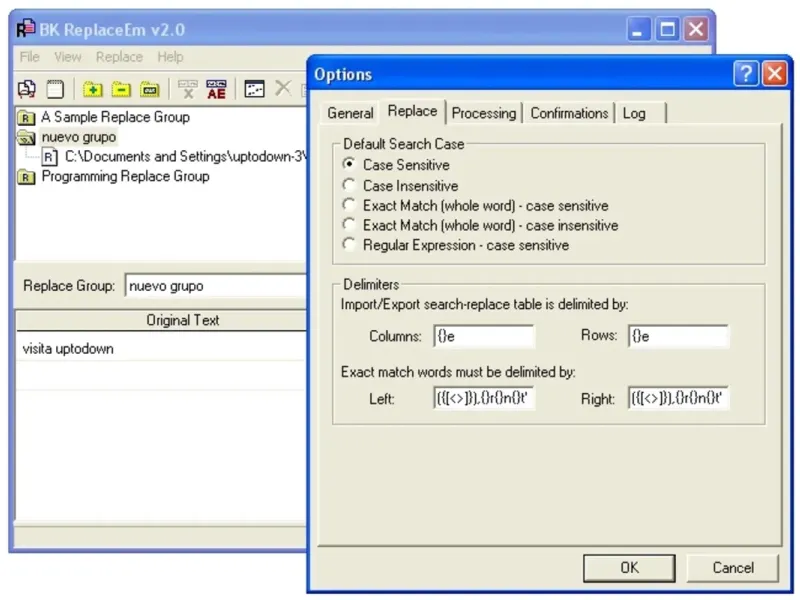Close the BK ReplaceEm main window

click(696, 29)
